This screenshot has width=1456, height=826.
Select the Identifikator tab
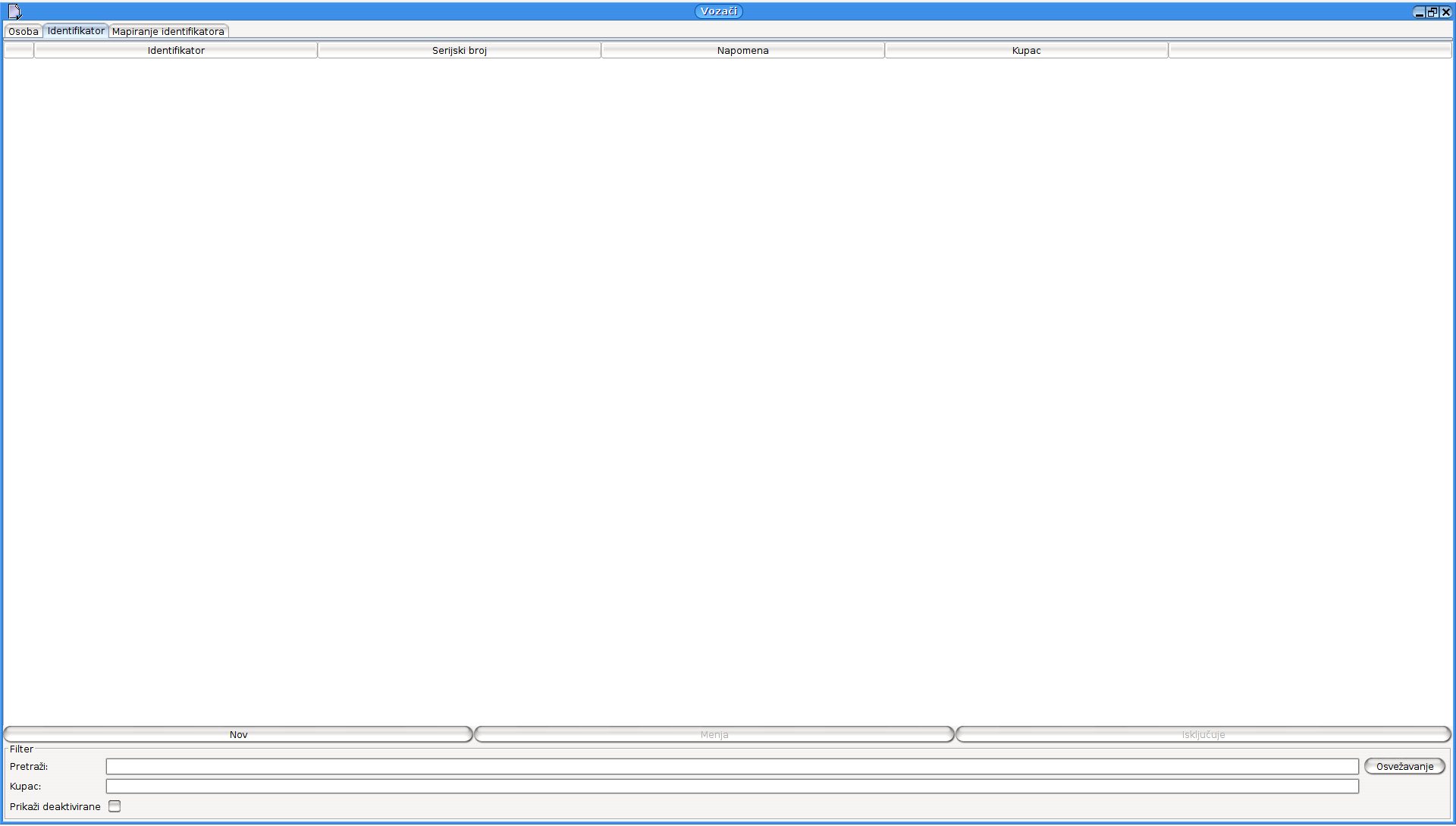(x=76, y=31)
